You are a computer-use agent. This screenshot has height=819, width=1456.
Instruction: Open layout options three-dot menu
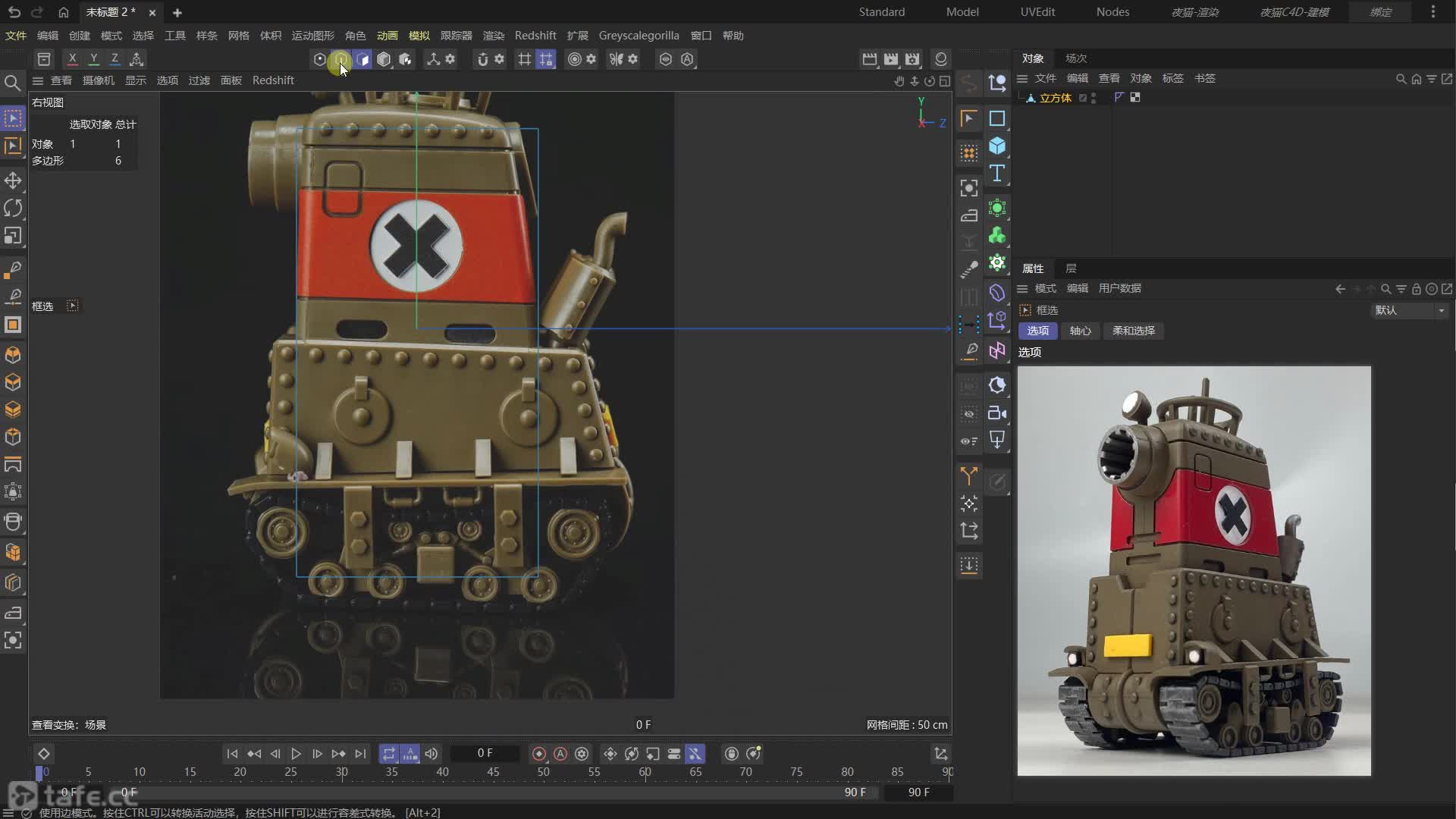(x=1432, y=12)
